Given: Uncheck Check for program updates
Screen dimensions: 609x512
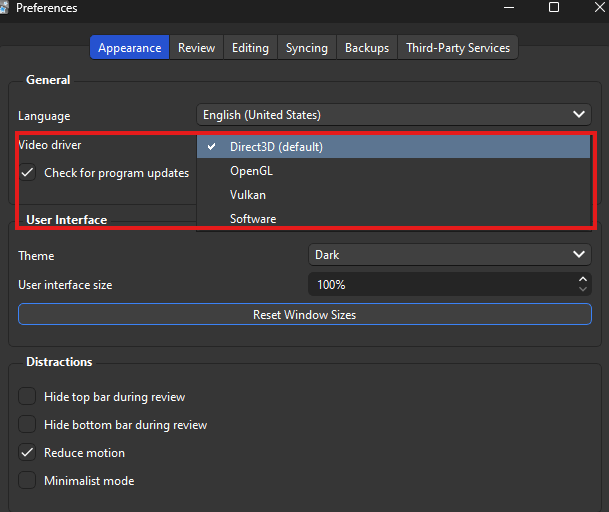Looking at the screenshot, I should click(27, 173).
